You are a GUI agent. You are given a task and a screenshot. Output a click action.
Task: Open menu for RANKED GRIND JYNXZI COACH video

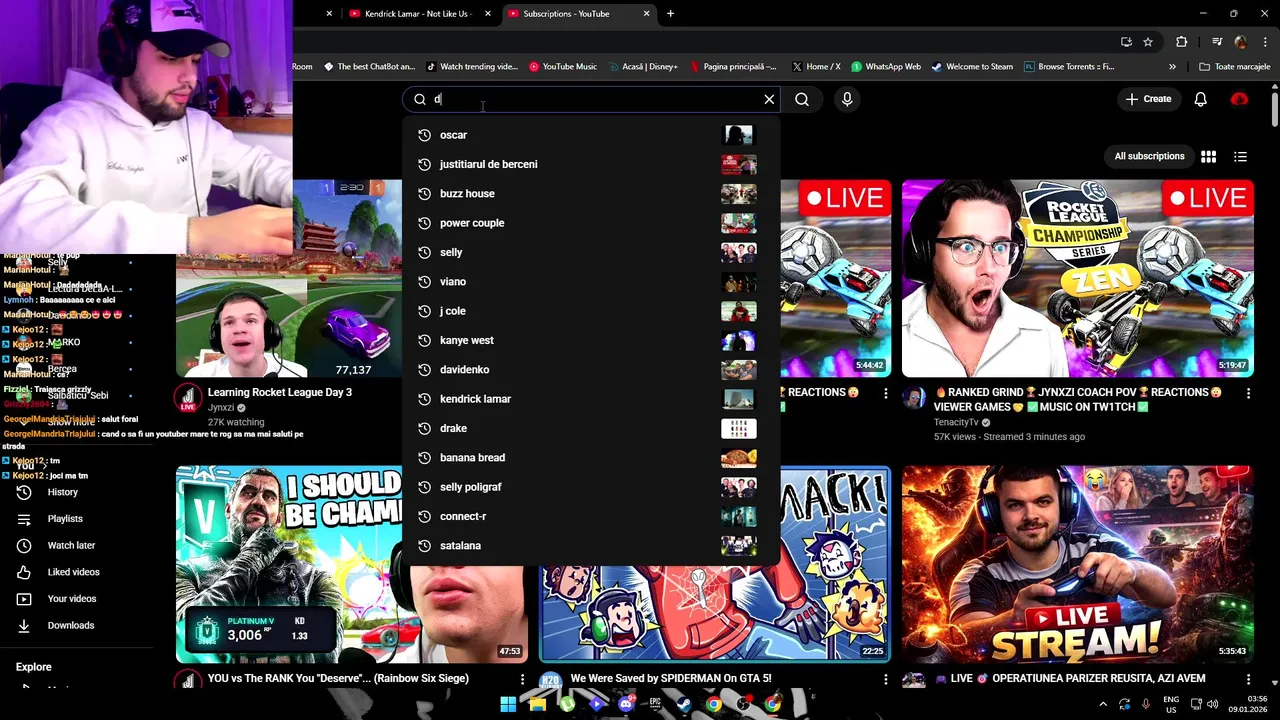[1248, 394]
